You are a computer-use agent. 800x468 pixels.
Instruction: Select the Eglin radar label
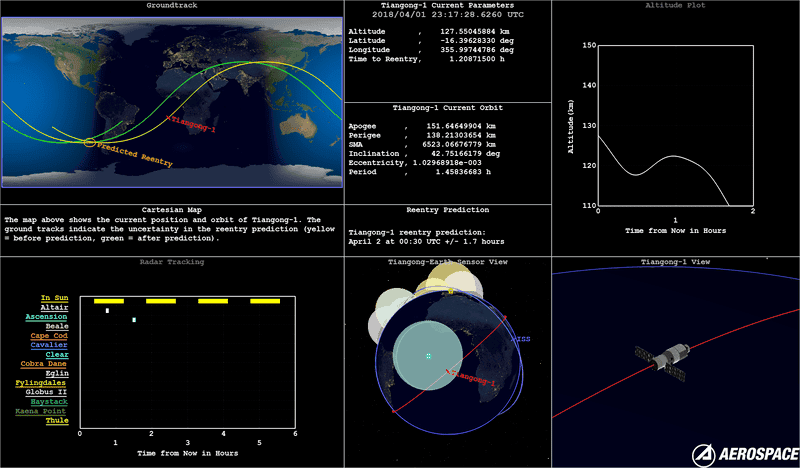57,374
